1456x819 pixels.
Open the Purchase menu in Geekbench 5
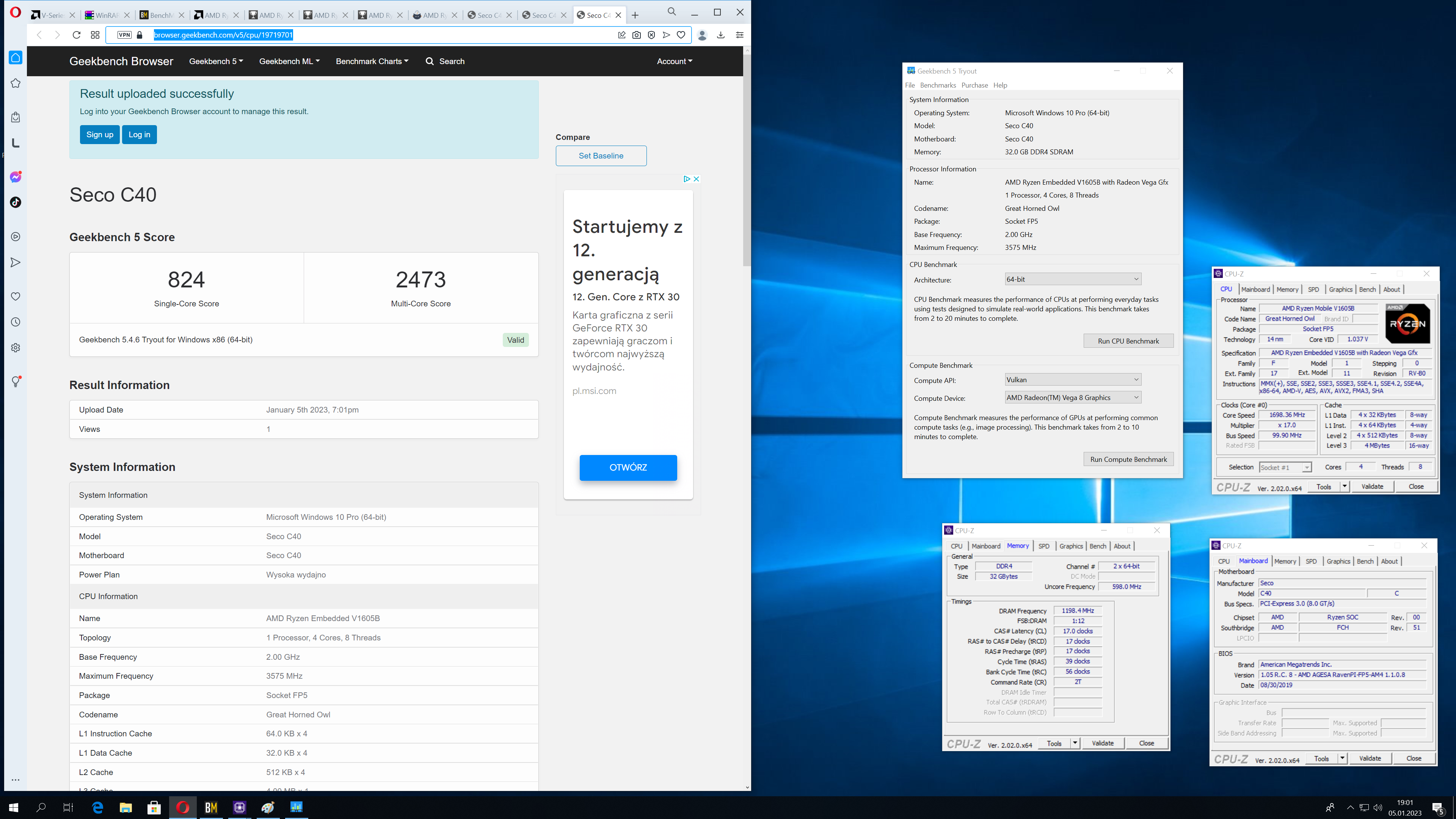[974, 85]
